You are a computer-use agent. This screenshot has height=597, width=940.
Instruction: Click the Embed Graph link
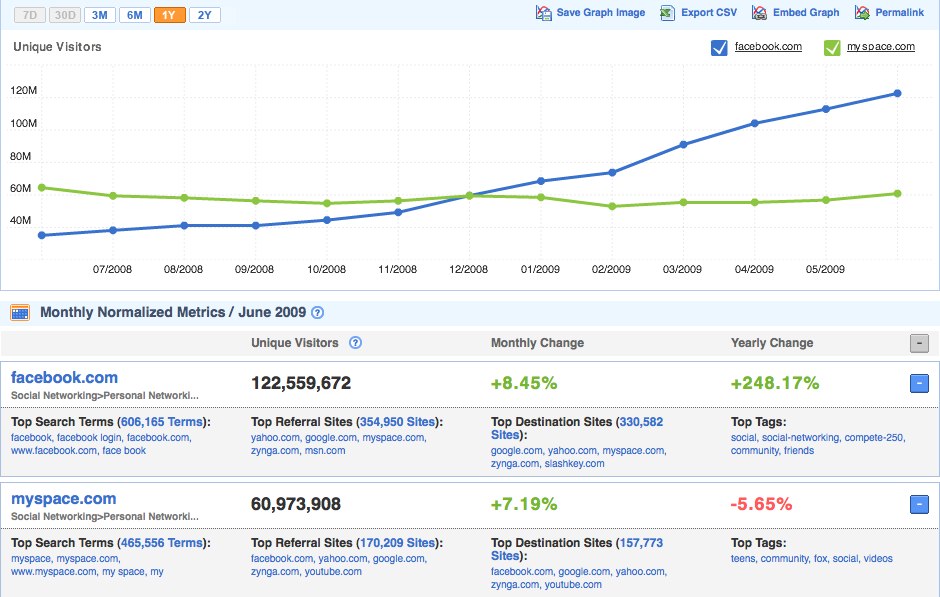pyautogui.click(x=806, y=13)
